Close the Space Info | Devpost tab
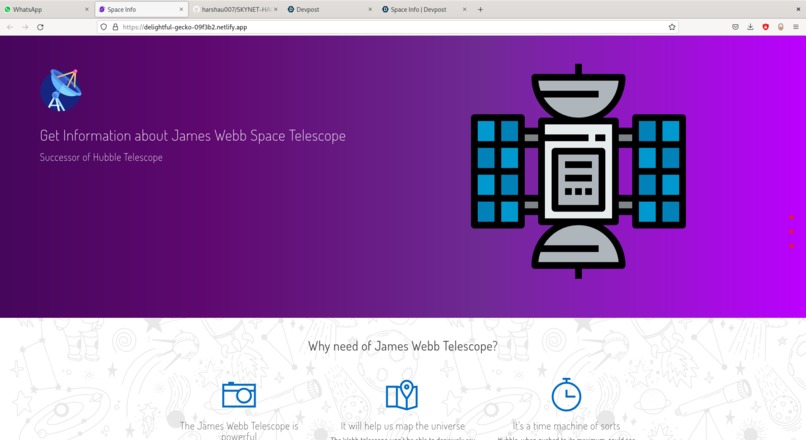The width and height of the screenshot is (806, 440). pyautogui.click(x=465, y=9)
